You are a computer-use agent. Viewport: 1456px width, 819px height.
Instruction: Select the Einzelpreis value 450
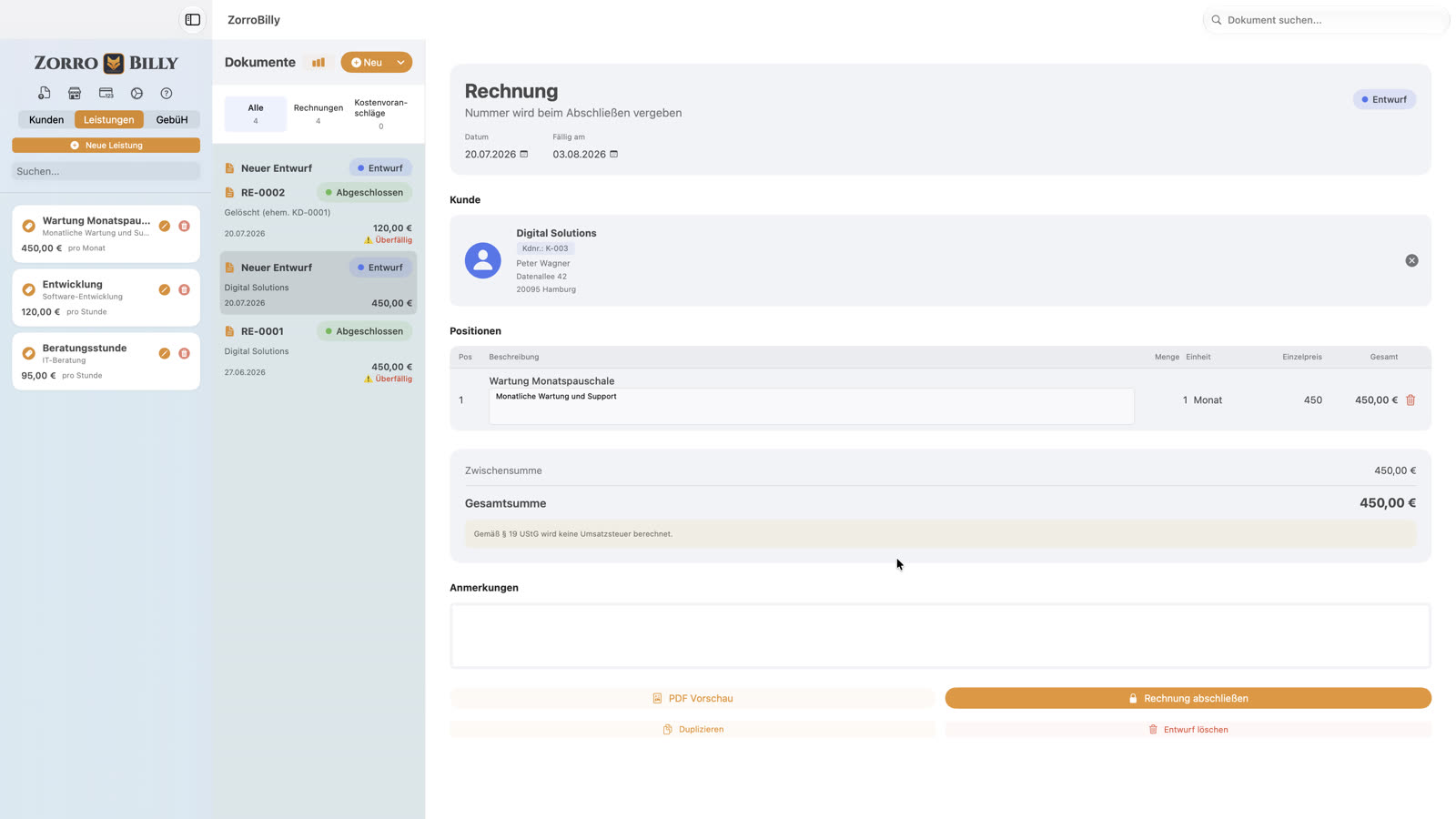pyautogui.click(x=1312, y=399)
